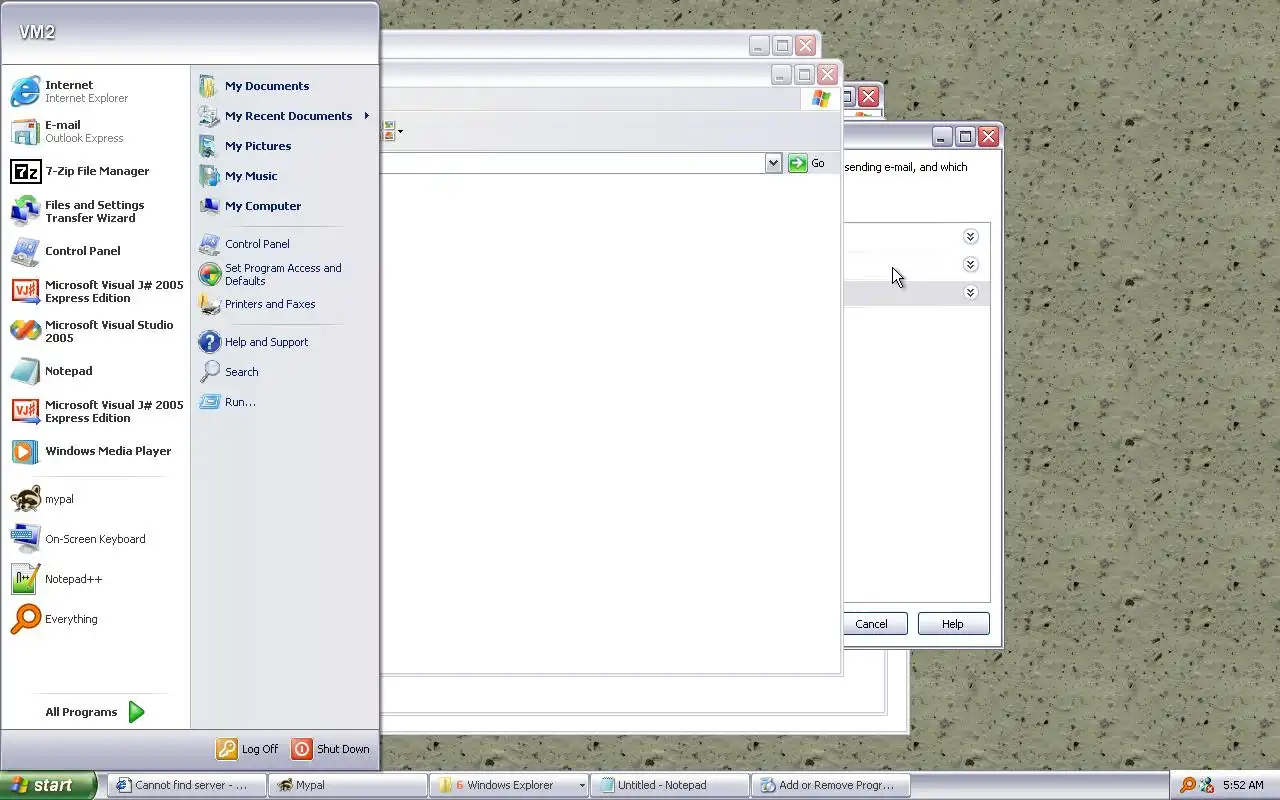This screenshot has height=800, width=1280.
Task: Launch 7-Zip File Manager
Action: (96, 171)
